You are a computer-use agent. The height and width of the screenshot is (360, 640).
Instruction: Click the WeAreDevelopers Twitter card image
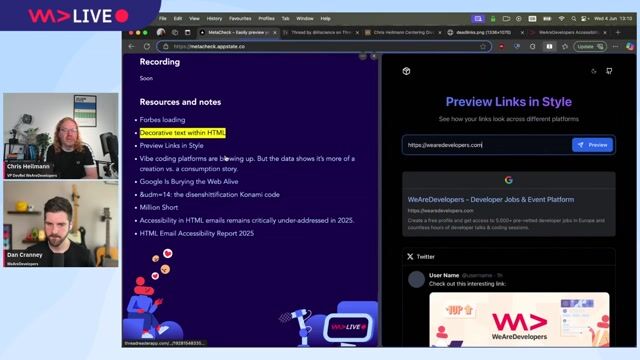519,320
